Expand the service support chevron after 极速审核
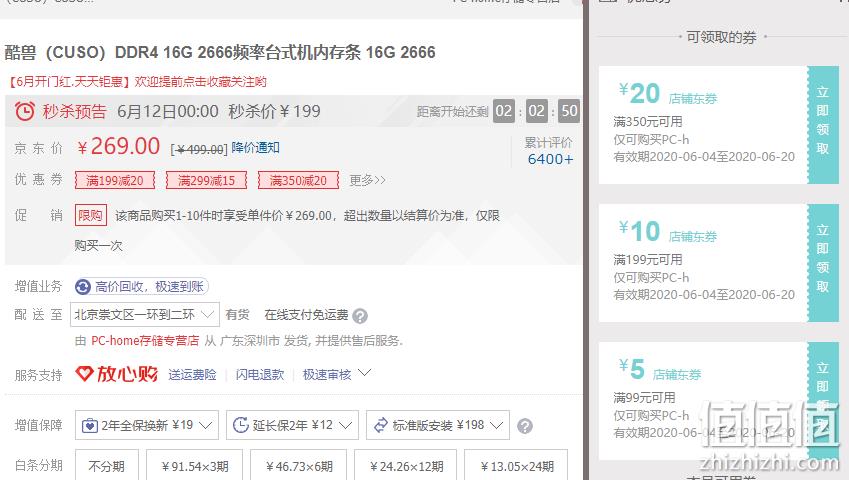The height and width of the screenshot is (480, 849). [364, 373]
